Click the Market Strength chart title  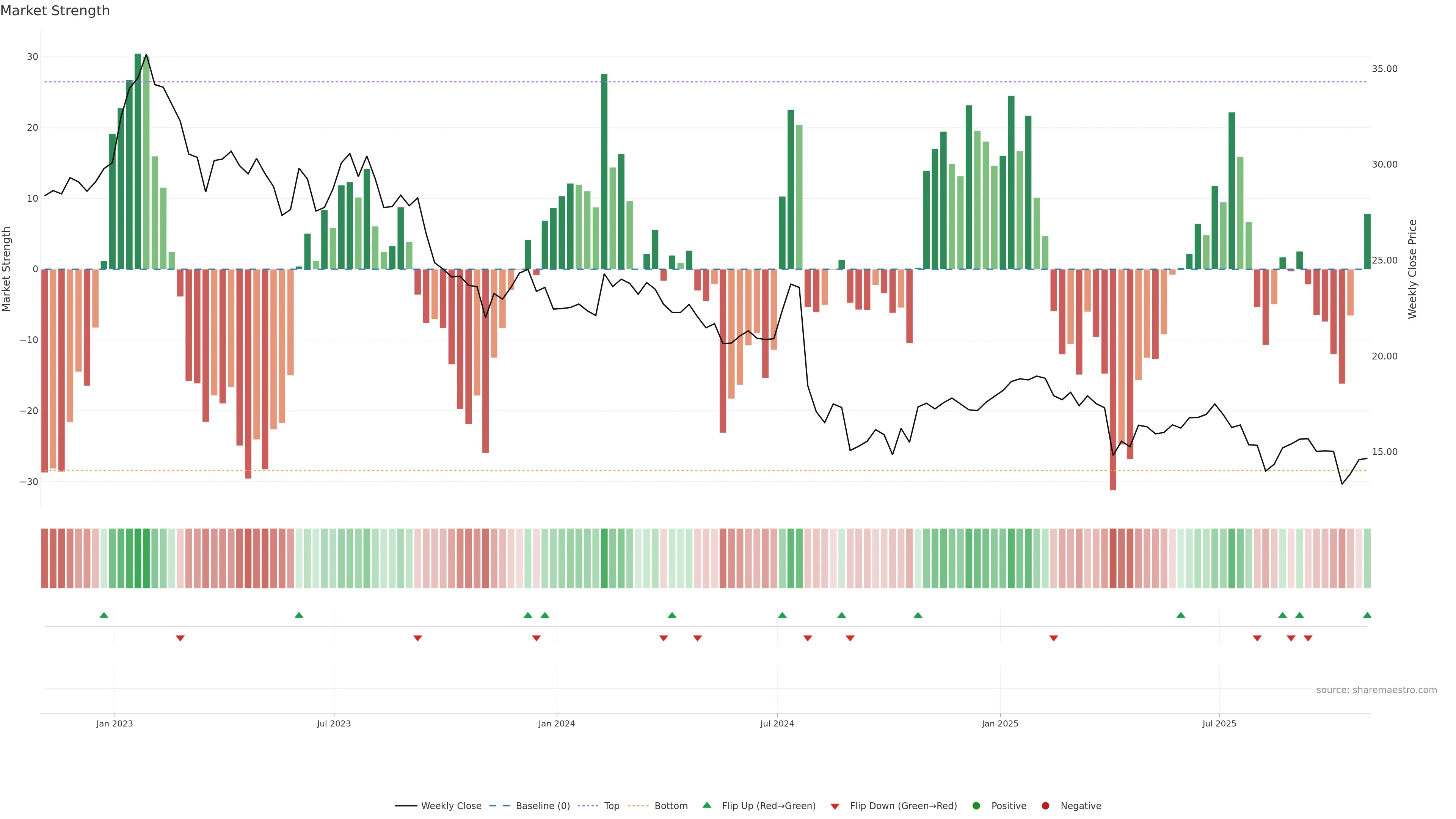coord(55,11)
